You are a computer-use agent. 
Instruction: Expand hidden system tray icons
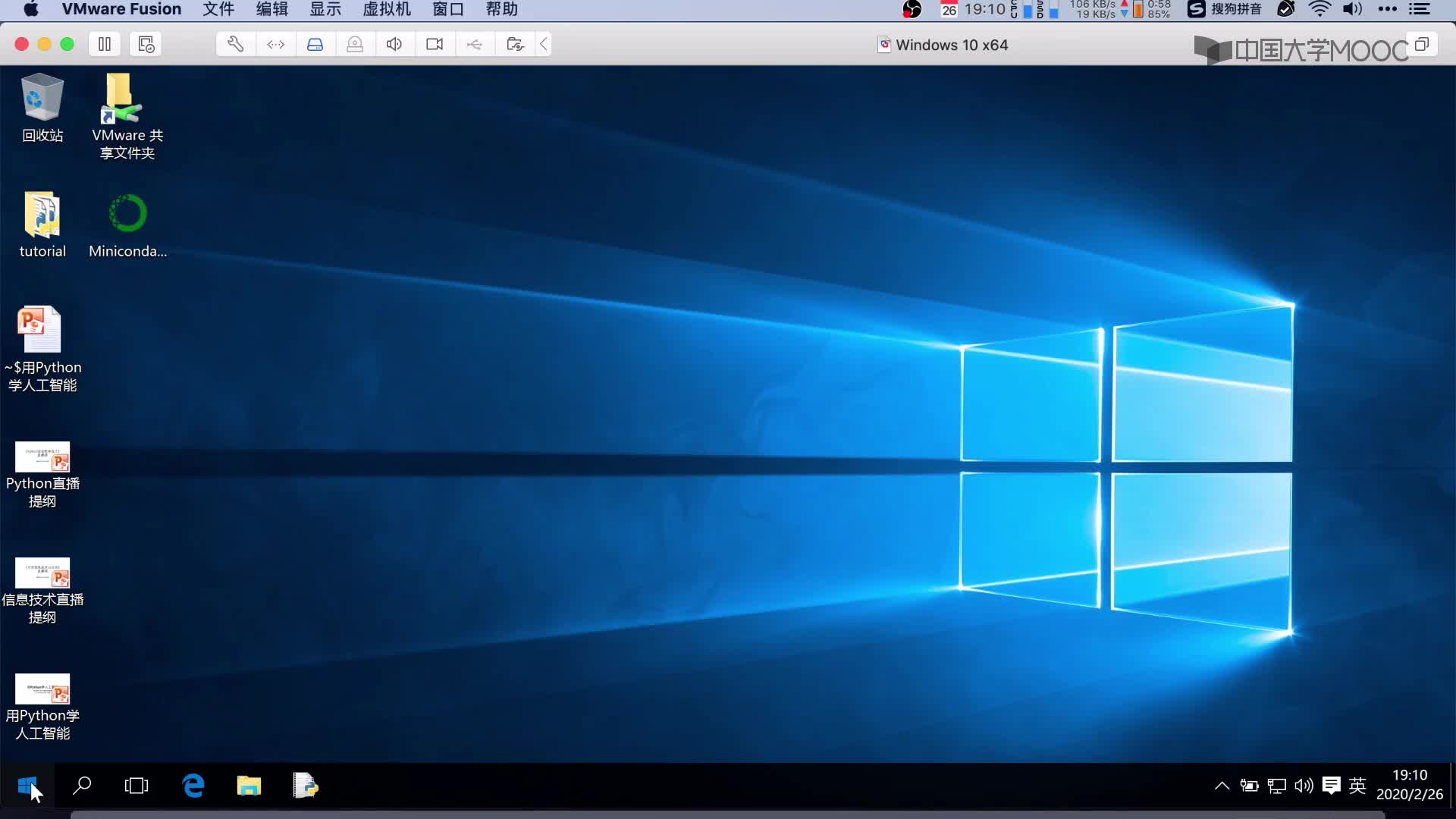pos(1222,786)
